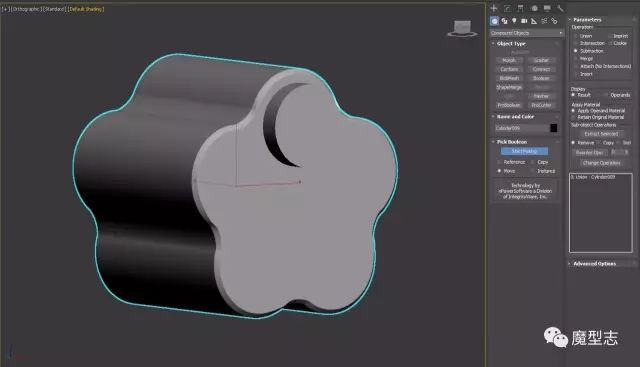Click the ViewCube in viewport corner
Image resolution: width=640 pixels, height=367 pixels.
point(462,29)
